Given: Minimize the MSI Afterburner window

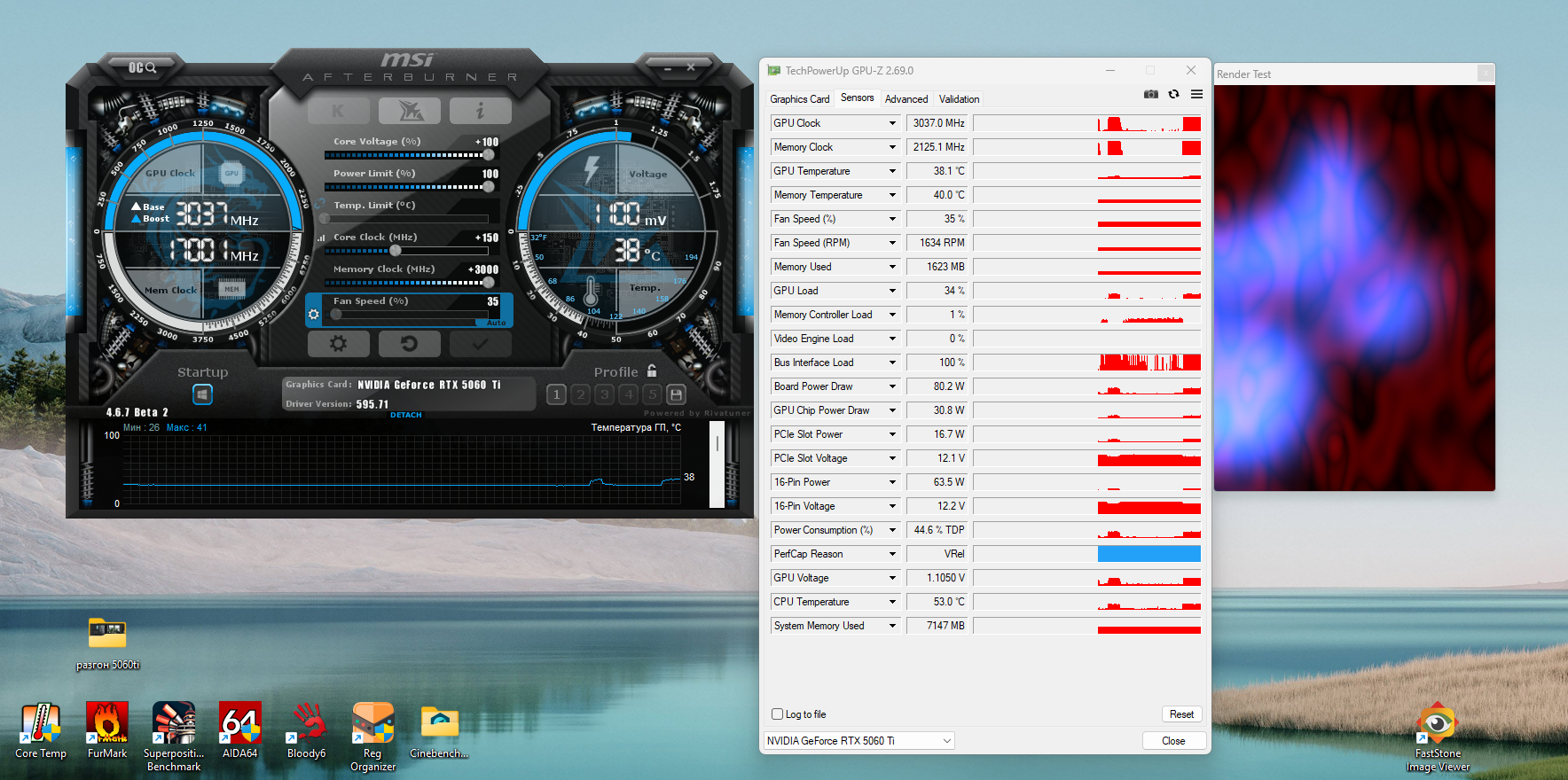Looking at the screenshot, I should 668,67.
